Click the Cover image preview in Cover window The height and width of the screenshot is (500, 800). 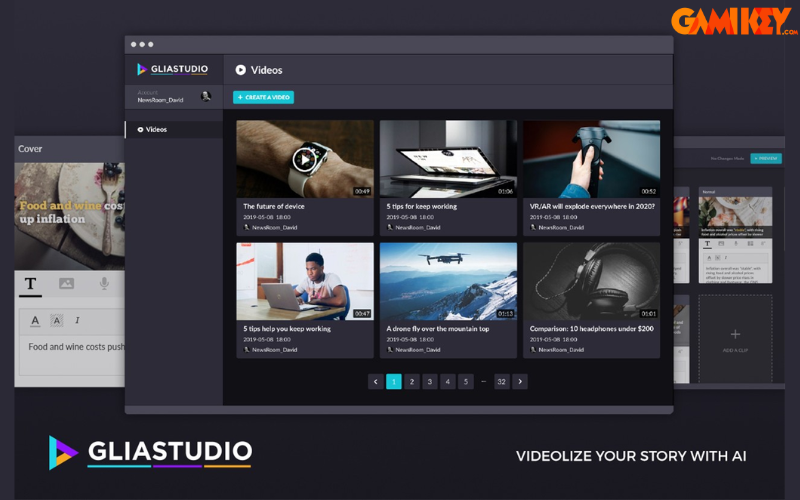pyautogui.click(x=69, y=216)
